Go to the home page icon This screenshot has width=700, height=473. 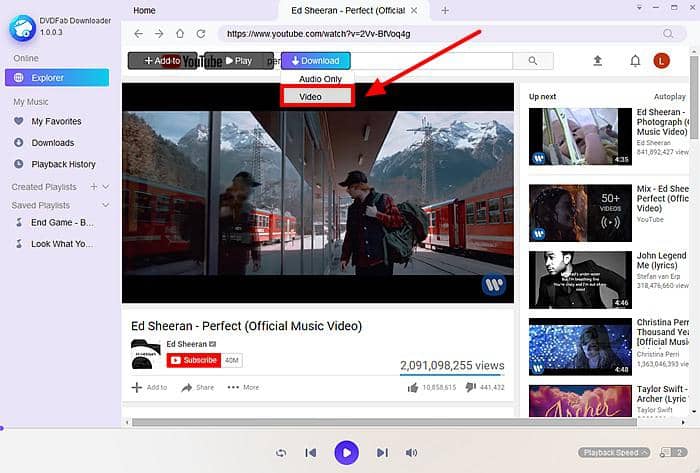click(x=179, y=33)
